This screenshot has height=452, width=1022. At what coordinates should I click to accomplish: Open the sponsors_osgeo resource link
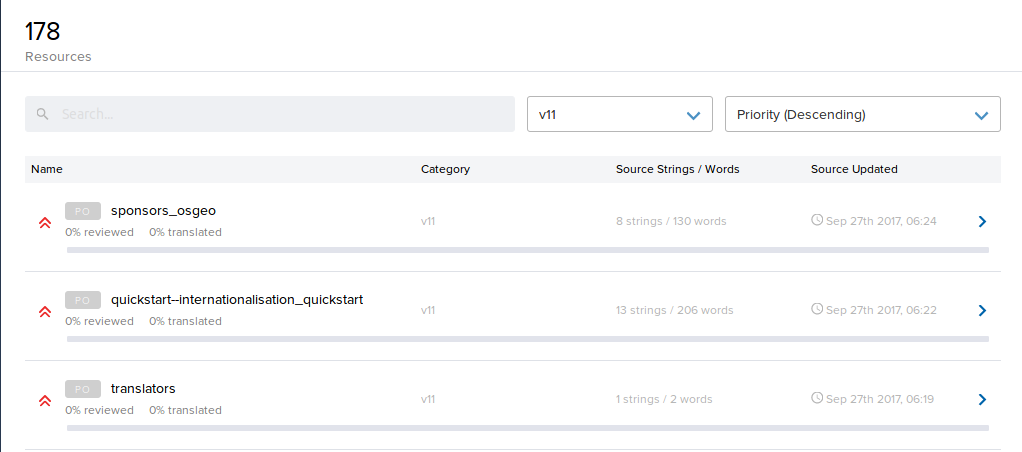tap(163, 210)
